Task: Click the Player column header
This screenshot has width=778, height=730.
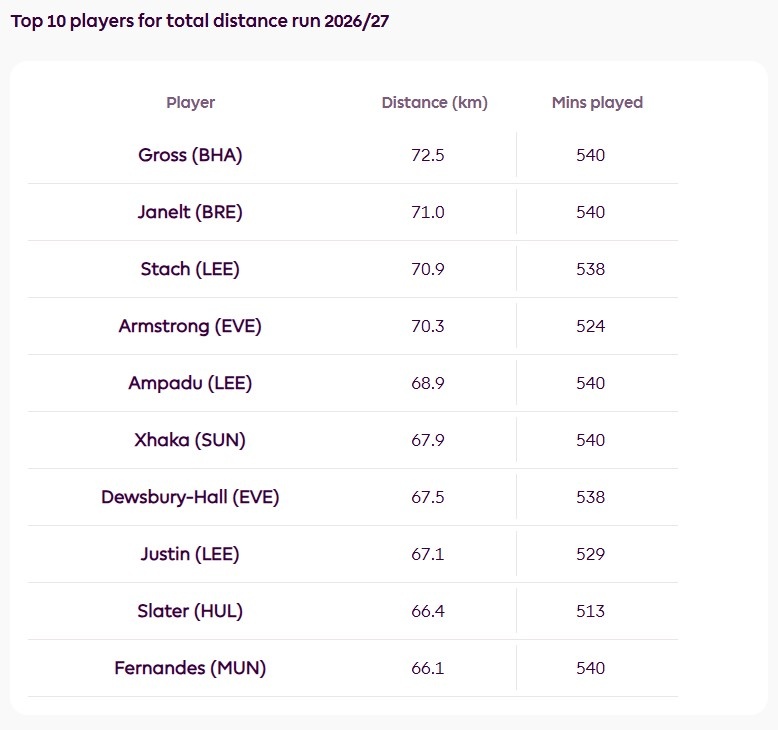Action: (191, 103)
